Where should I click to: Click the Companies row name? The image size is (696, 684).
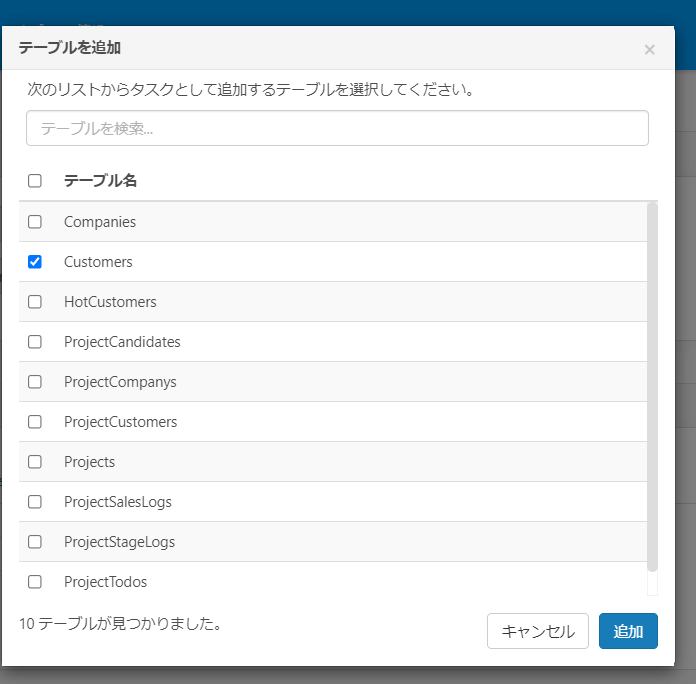pos(100,222)
